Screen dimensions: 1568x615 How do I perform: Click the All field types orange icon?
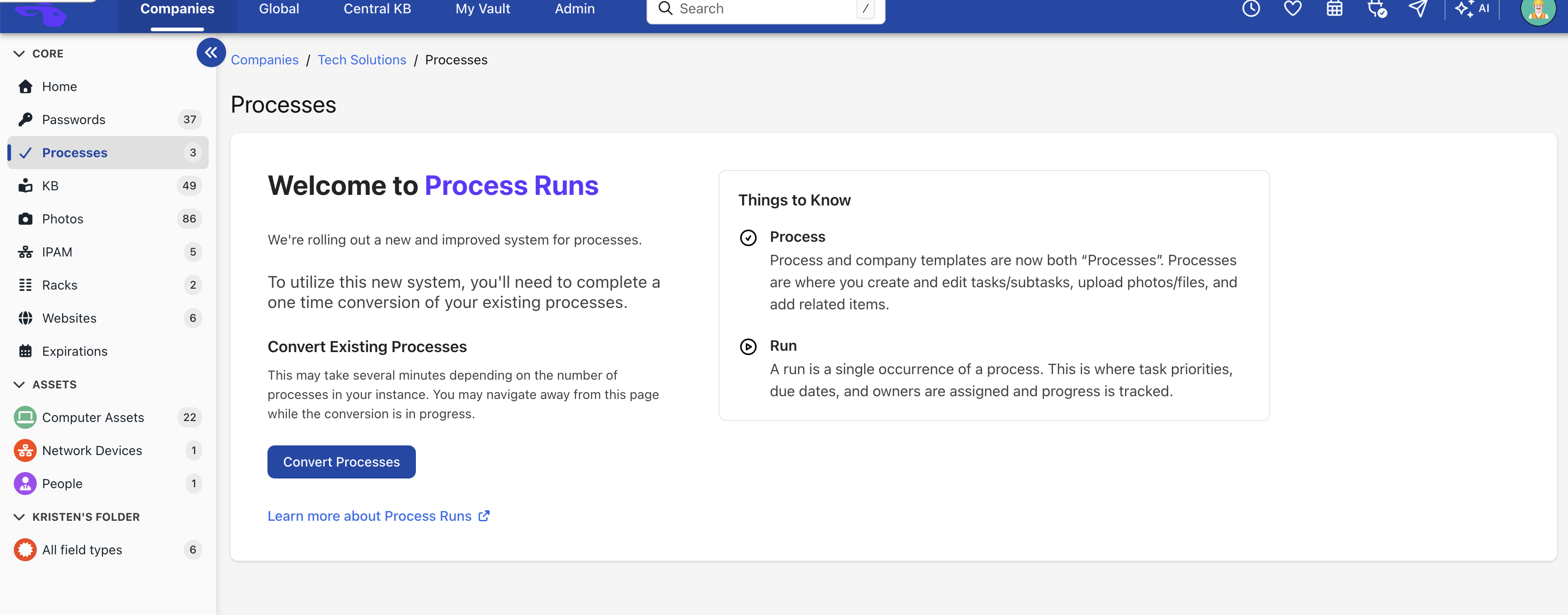pyautogui.click(x=25, y=550)
